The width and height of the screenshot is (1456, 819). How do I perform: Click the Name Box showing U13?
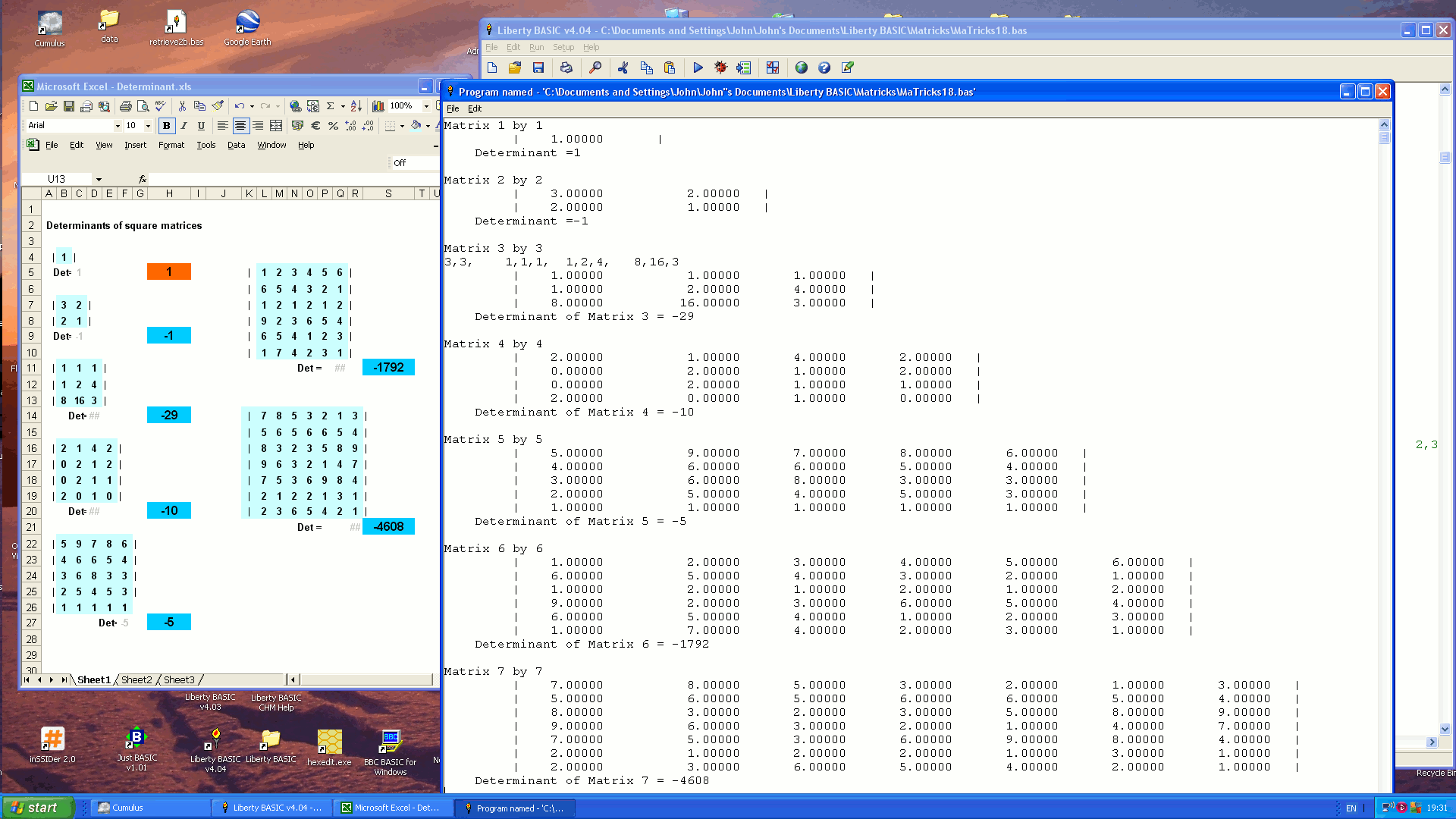pyautogui.click(x=61, y=179)
